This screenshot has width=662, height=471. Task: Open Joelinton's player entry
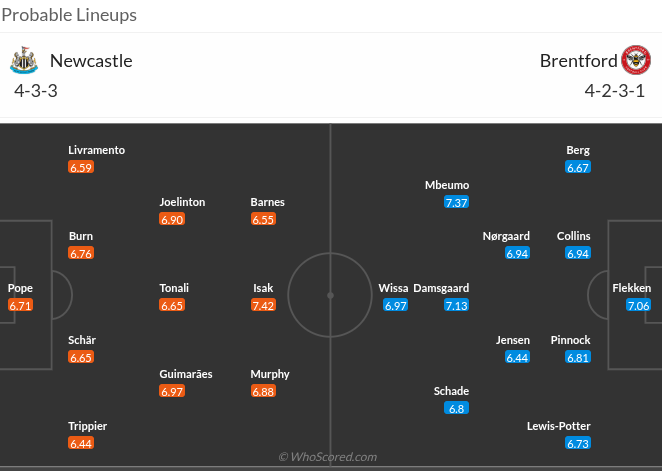pos(182,202)
